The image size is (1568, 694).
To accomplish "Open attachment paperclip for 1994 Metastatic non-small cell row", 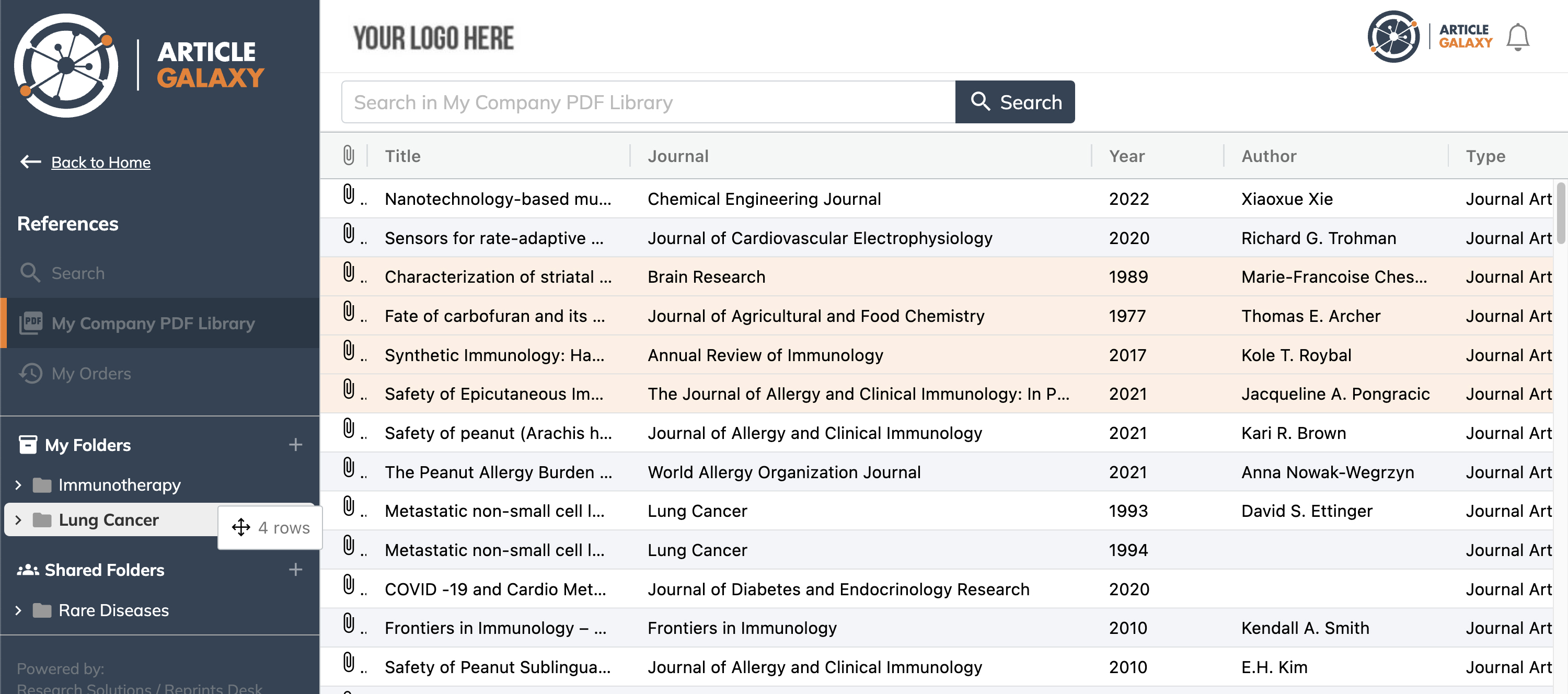I will click(x=348, y=546).
